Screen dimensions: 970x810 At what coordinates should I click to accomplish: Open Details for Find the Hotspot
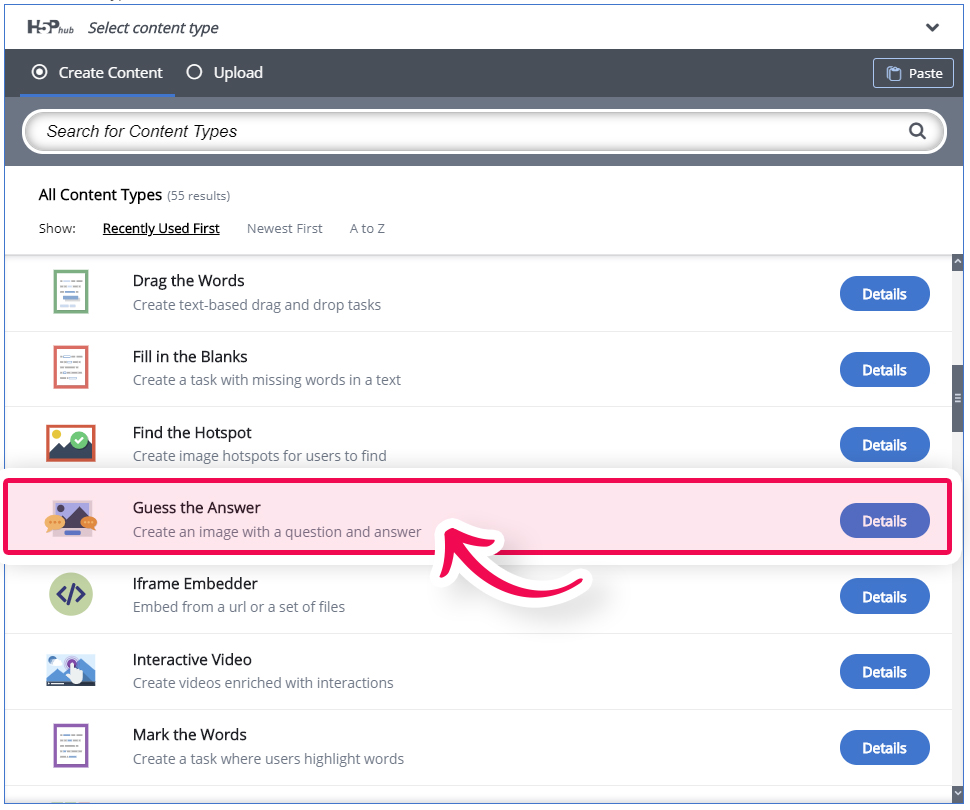click(x=884, y=445)
